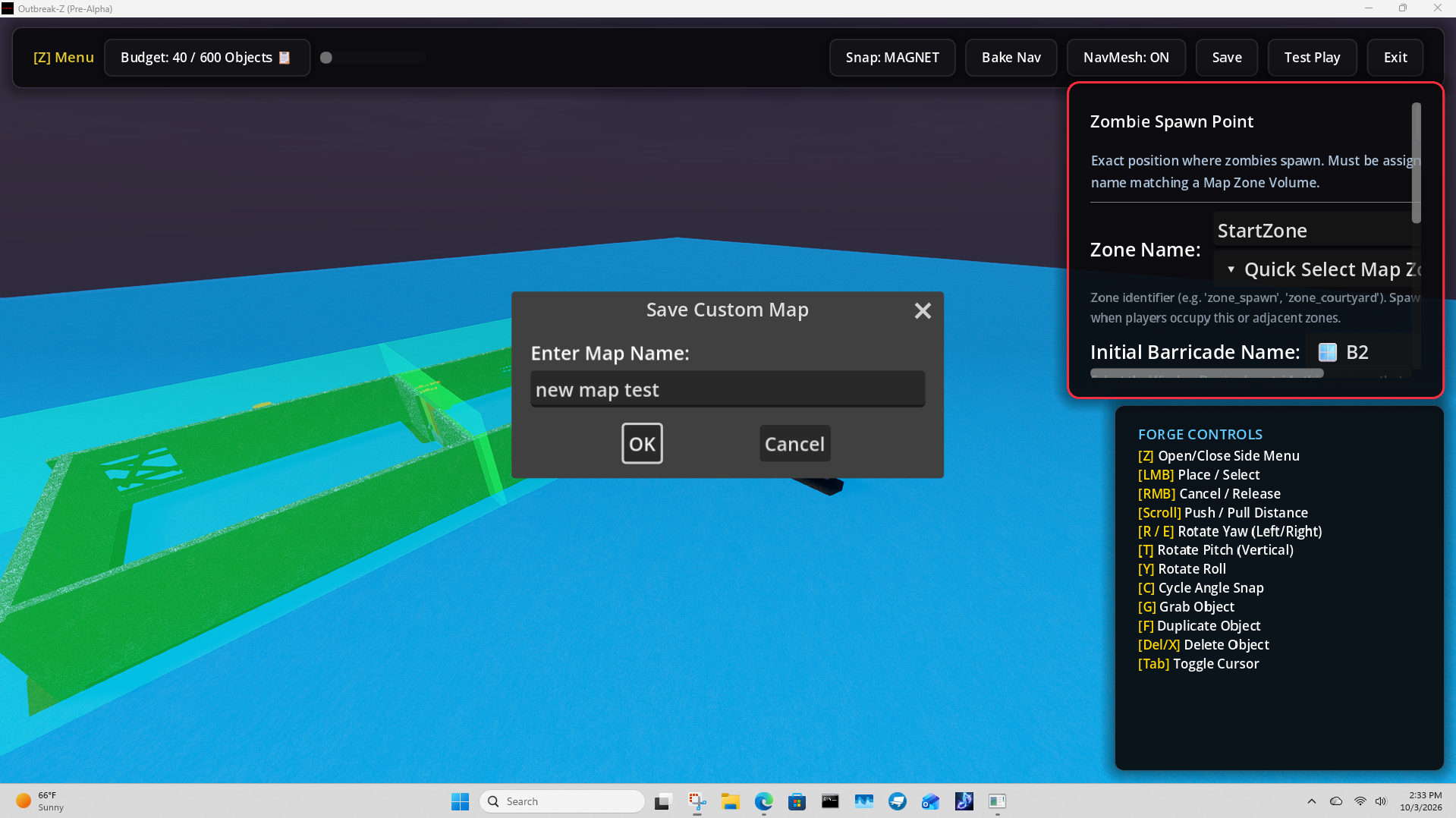
Task: Open Outlook from taskbar
Action: (930, 801)
